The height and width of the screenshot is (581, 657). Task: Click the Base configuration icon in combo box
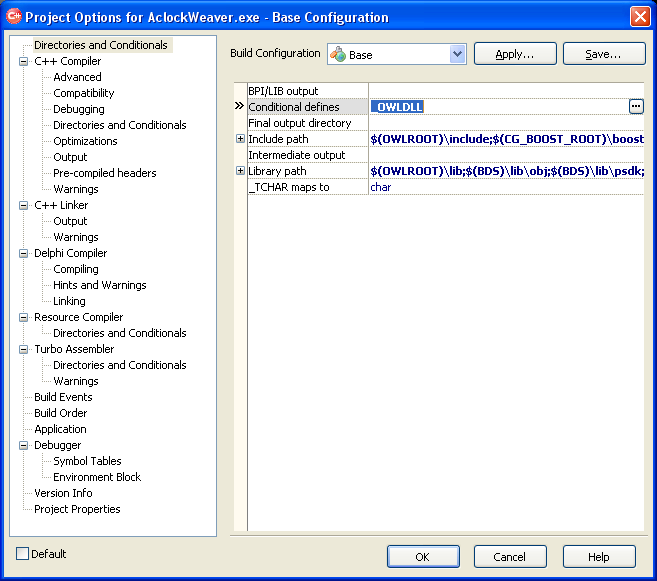(x=338, y=54)
